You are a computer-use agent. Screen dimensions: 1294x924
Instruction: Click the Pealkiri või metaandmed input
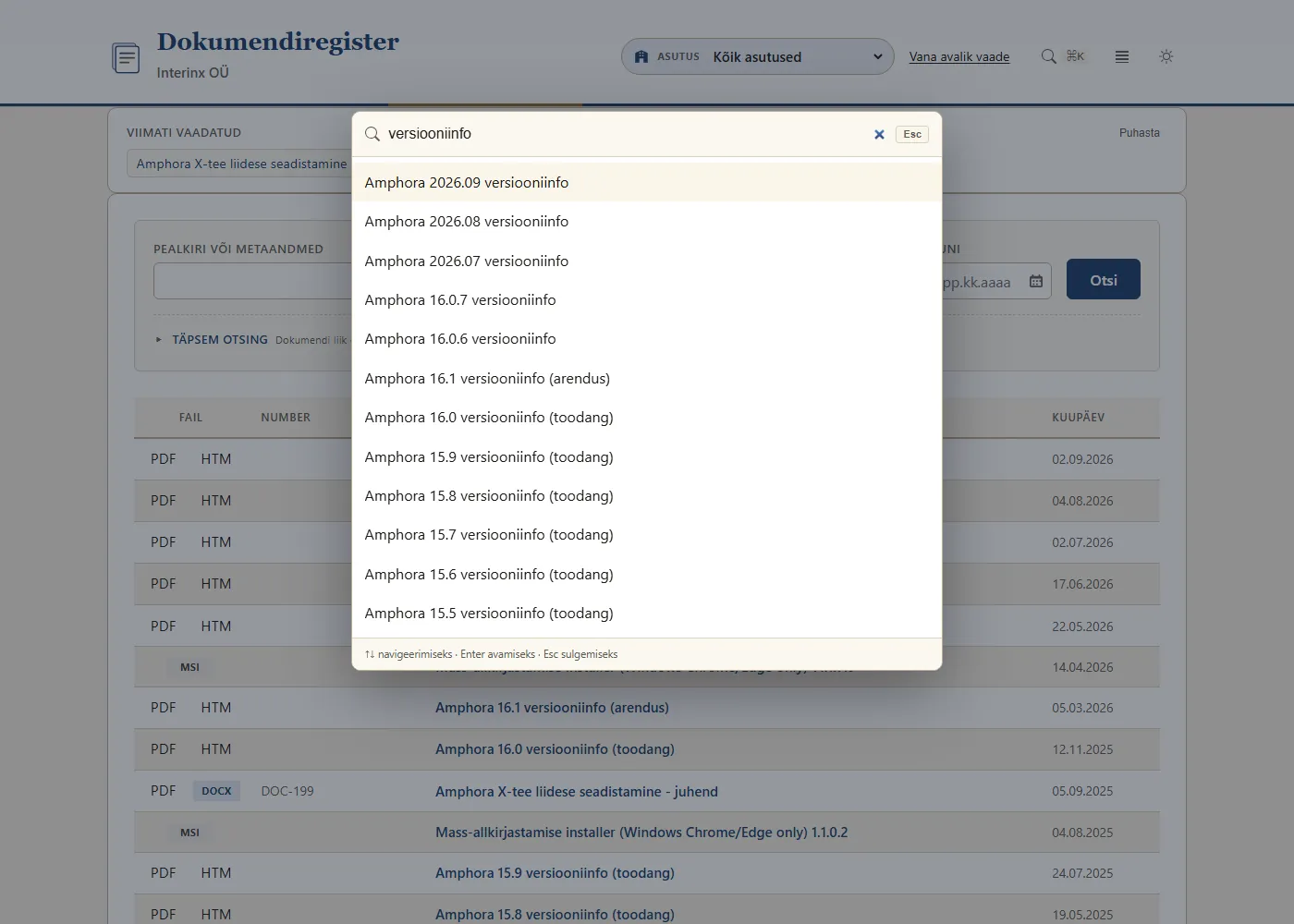tap(252, 281)
